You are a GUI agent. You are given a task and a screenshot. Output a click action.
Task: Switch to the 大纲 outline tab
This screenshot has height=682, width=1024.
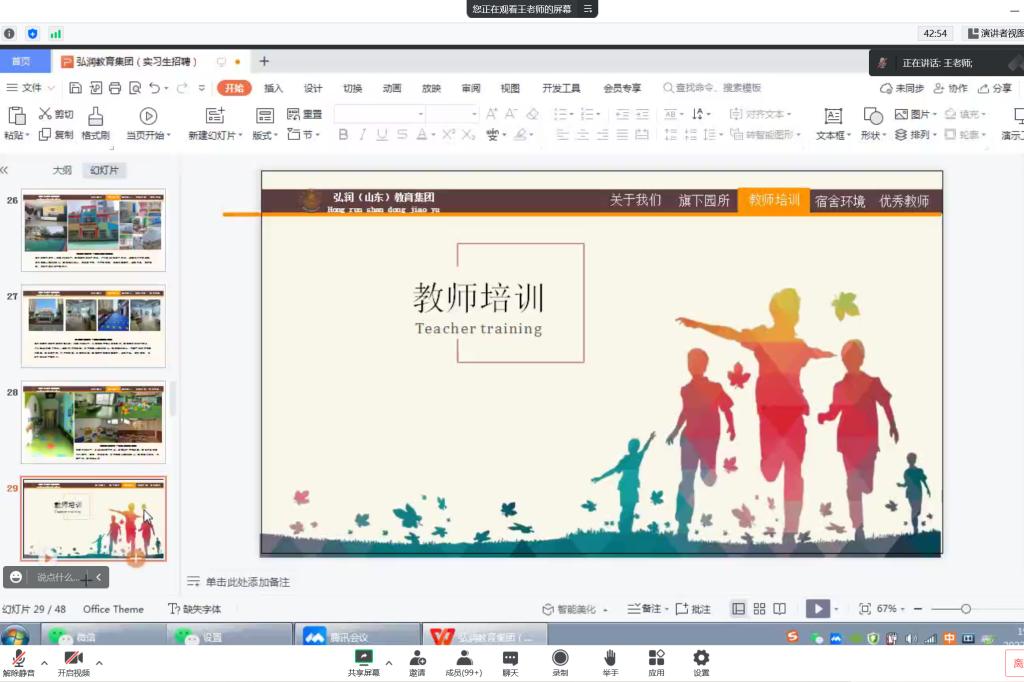click(62, 170)
